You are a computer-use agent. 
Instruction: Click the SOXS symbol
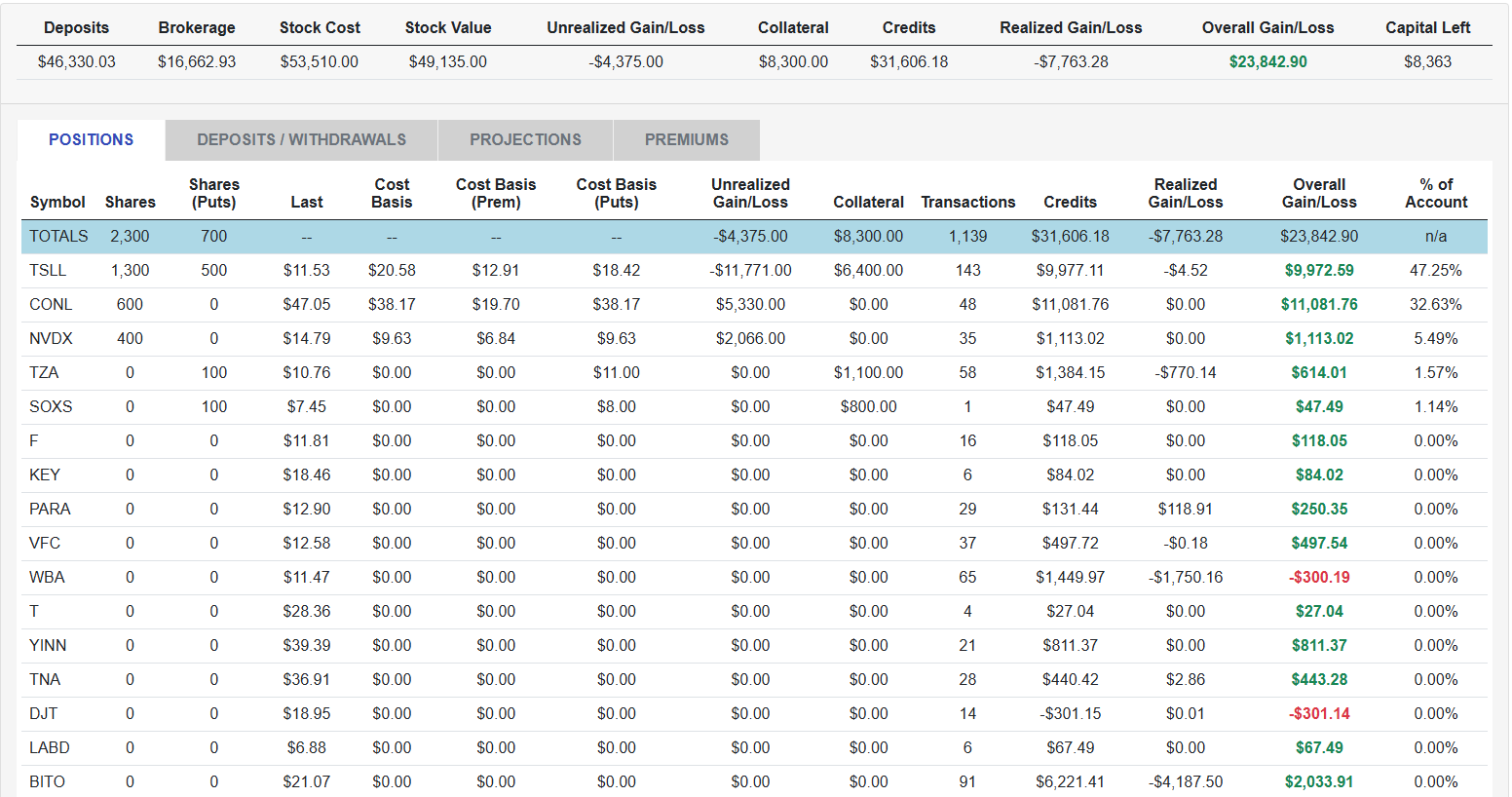tap(51, 406)
